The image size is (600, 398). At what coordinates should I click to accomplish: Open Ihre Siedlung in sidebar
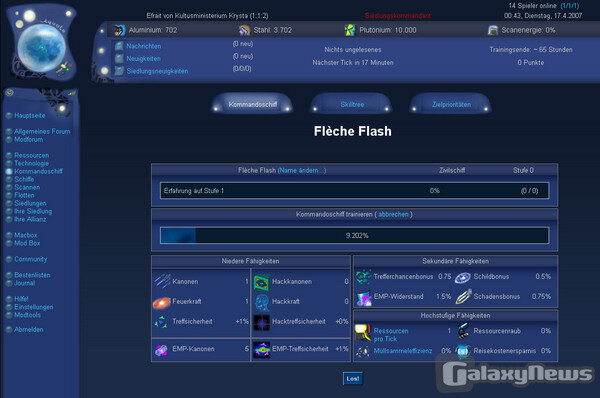tap(33, 211)
